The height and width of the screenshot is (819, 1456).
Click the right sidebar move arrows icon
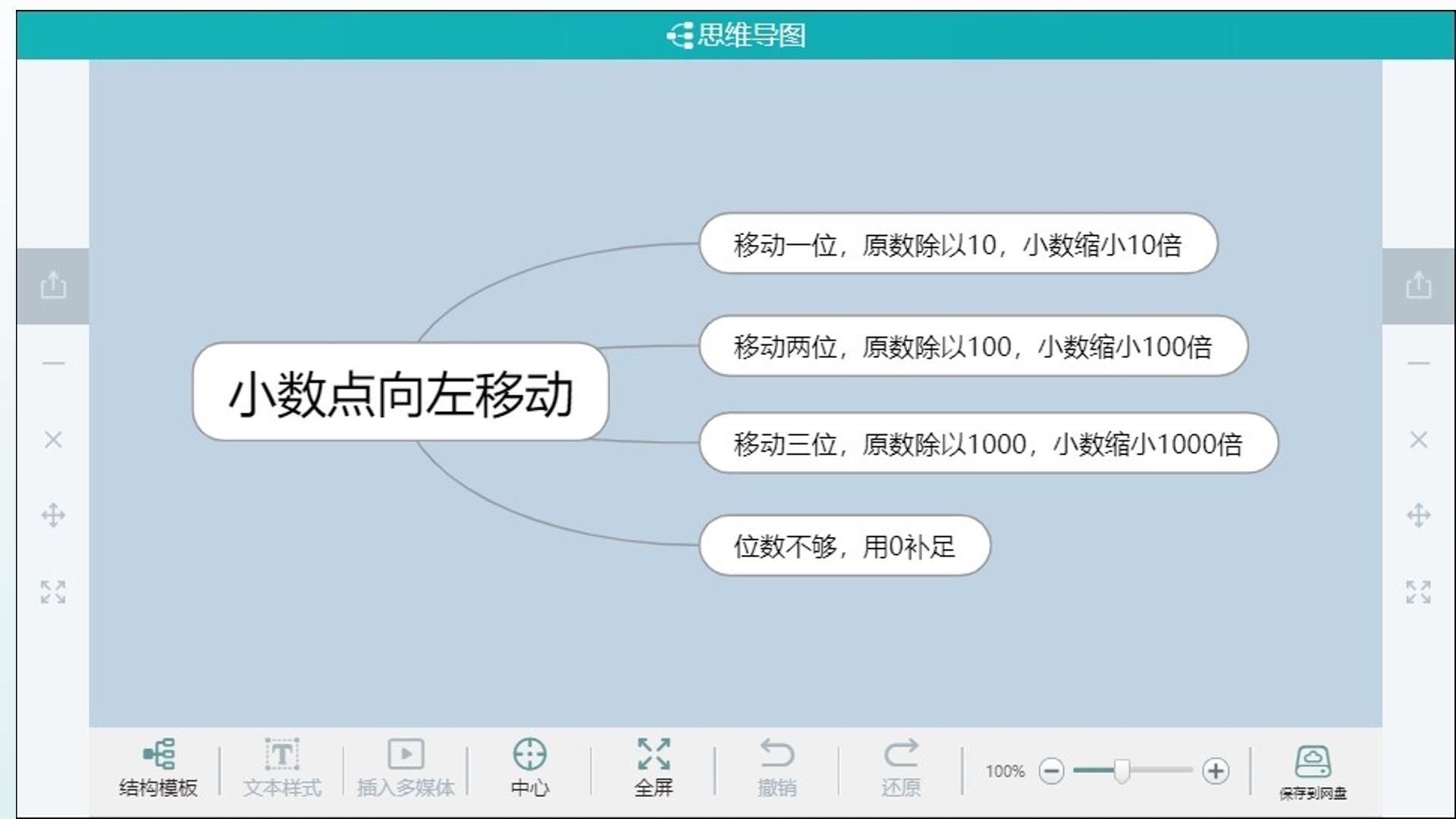tap(1418, 516)
